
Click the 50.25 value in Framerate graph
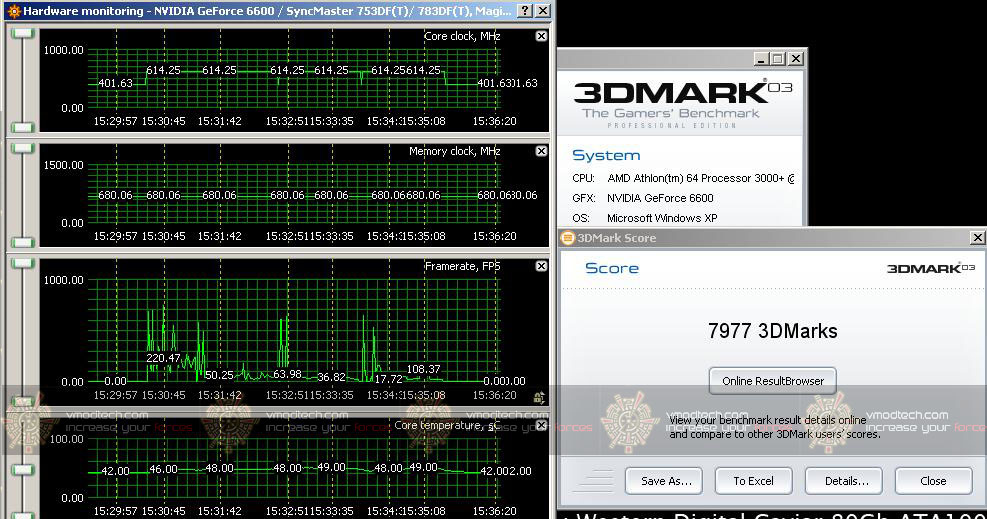219,375
